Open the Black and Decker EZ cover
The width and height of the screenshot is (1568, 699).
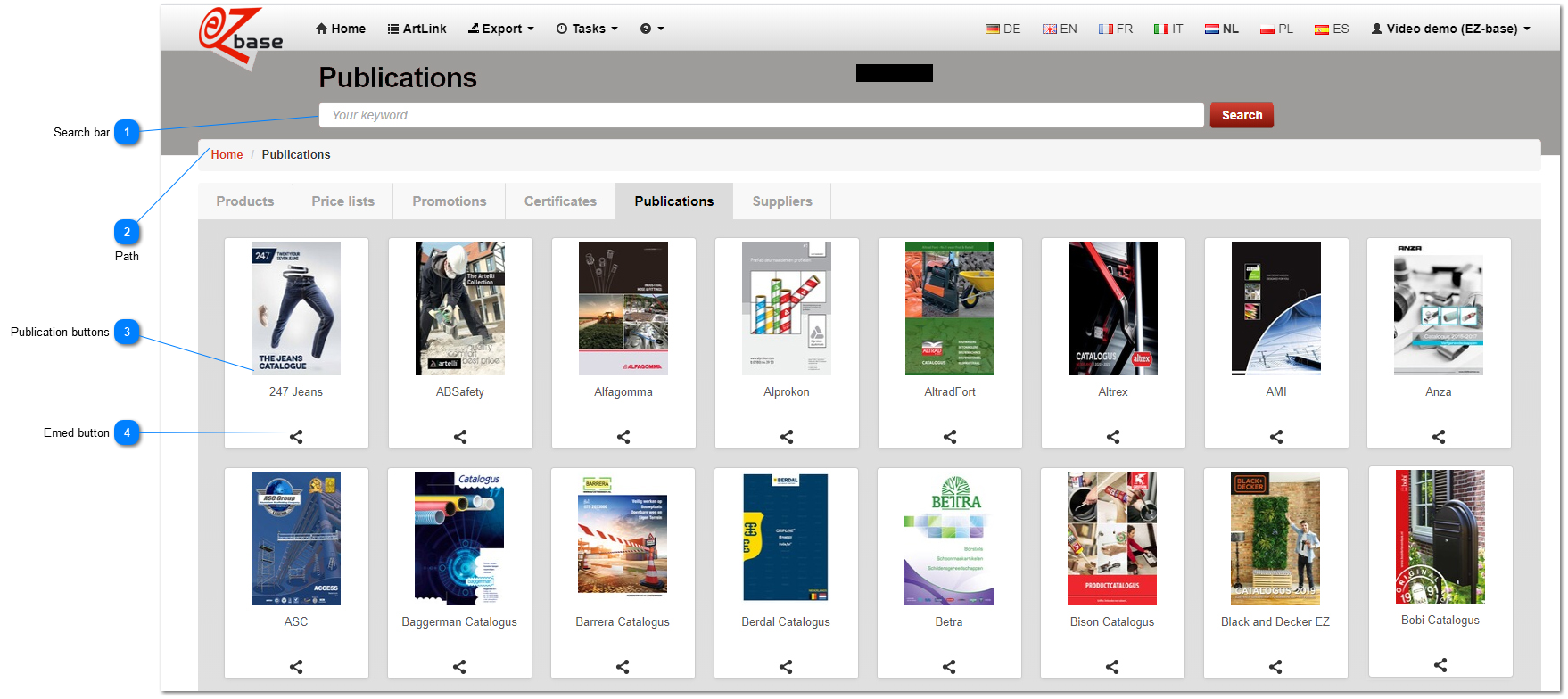point(1275,539)
